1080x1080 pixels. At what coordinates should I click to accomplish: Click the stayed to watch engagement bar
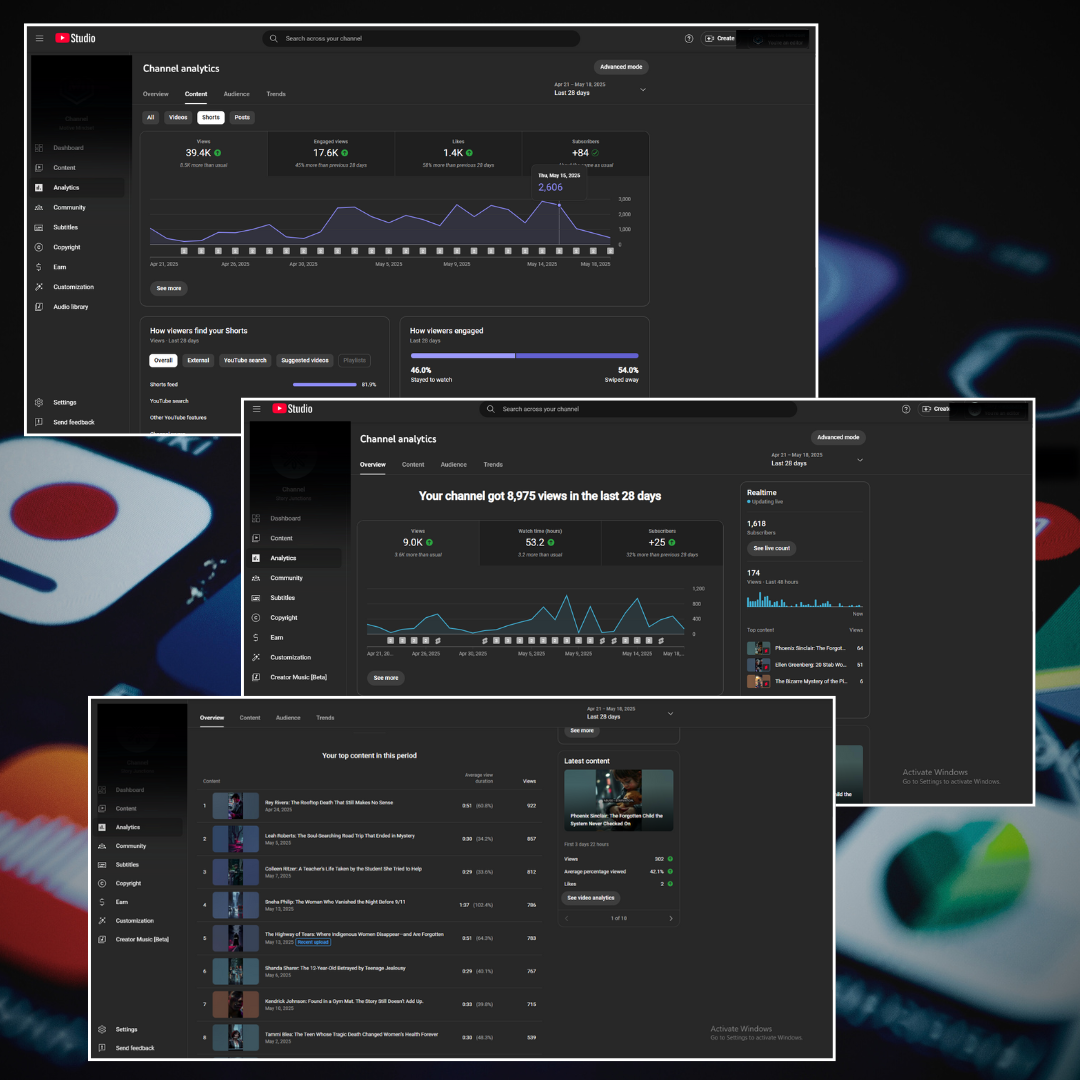463,356
